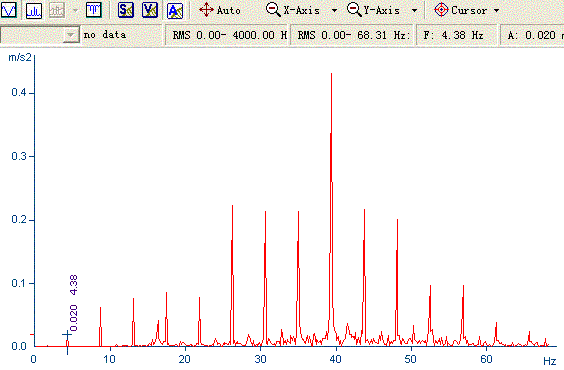Activate the Cursor target icon

coord(441,10)
